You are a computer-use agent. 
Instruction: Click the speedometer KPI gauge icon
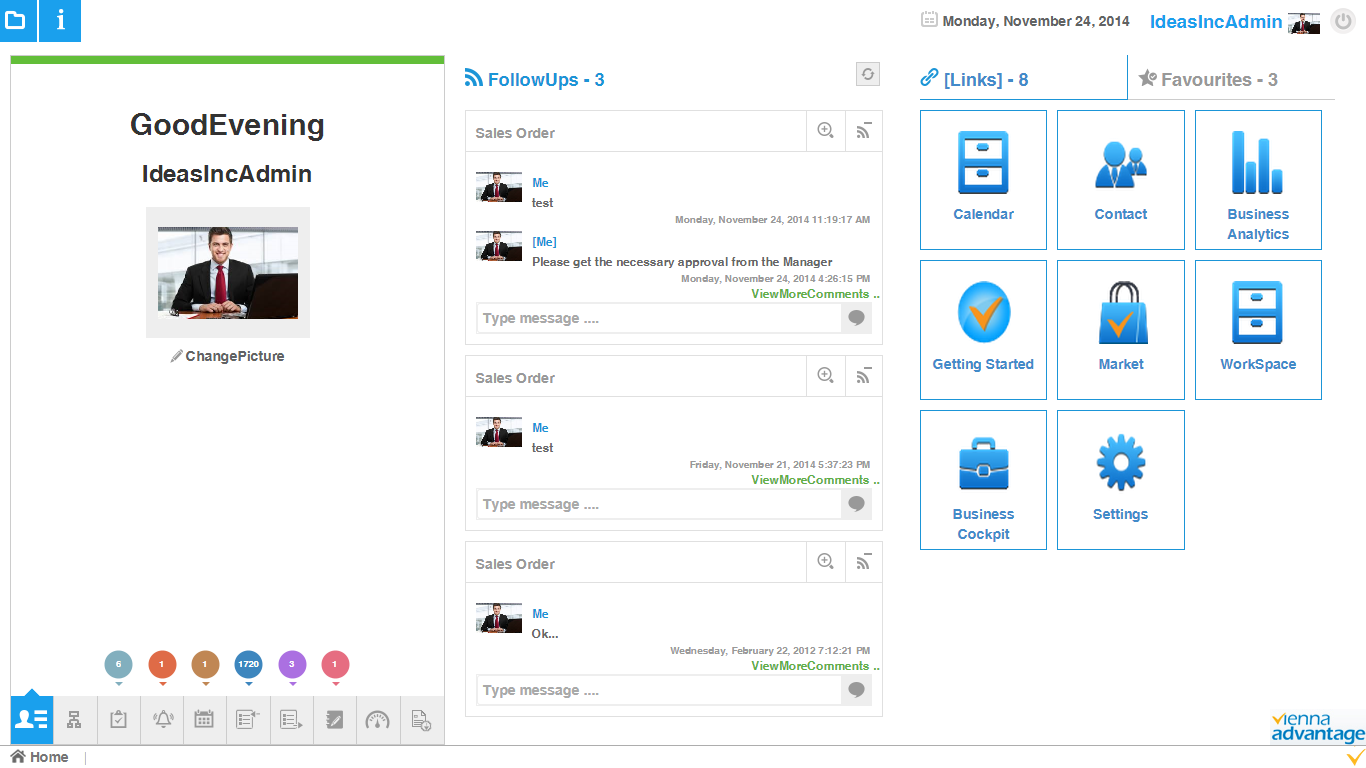(x=378, y=719)
